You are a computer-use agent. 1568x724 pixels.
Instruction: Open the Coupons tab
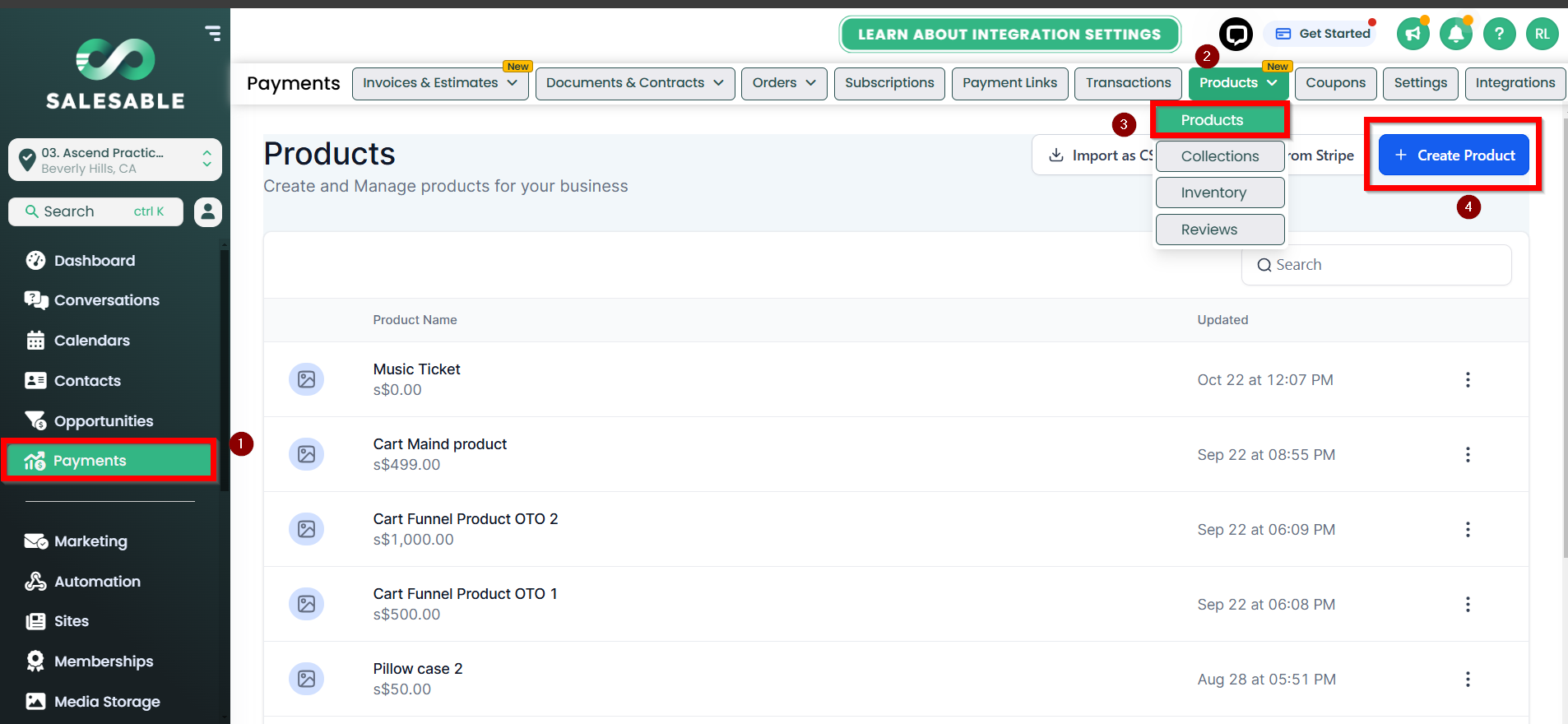click(x=1335, y=83)
